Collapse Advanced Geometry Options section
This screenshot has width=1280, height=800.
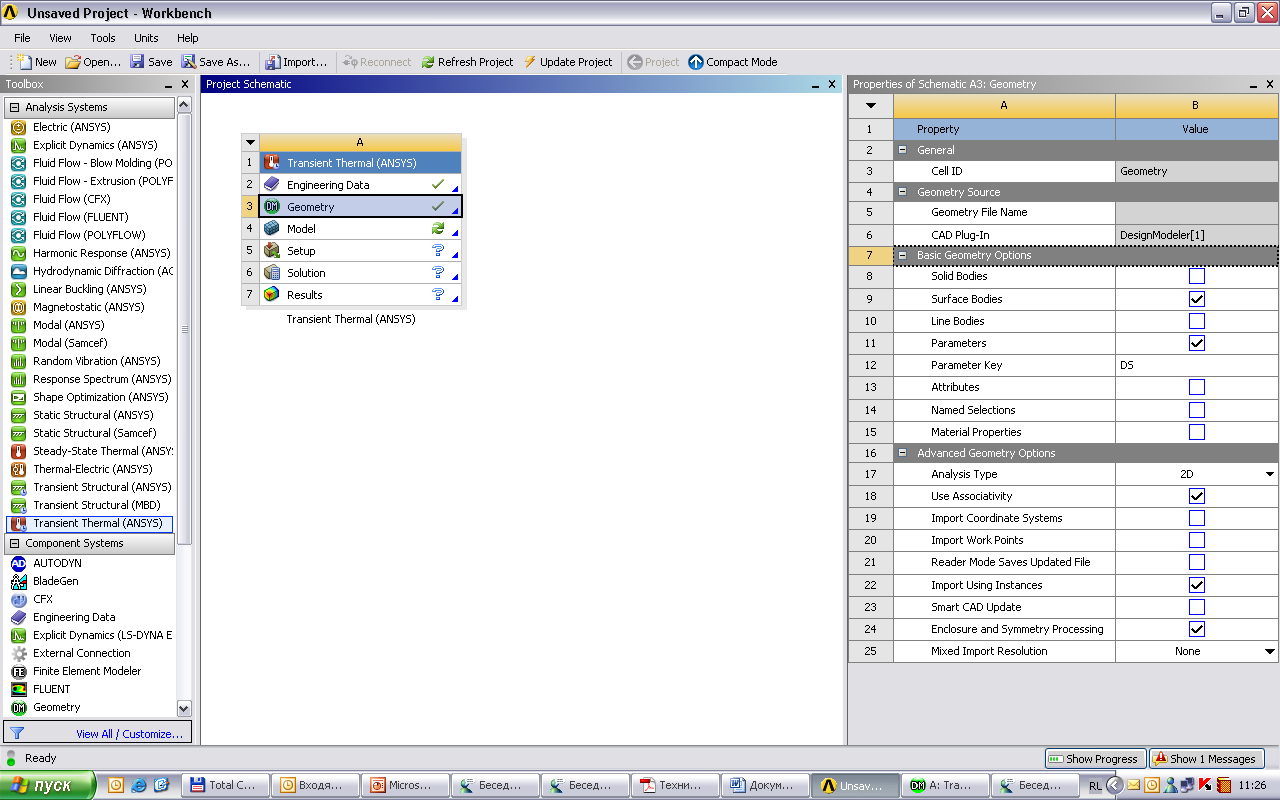[x=903, y=453]
